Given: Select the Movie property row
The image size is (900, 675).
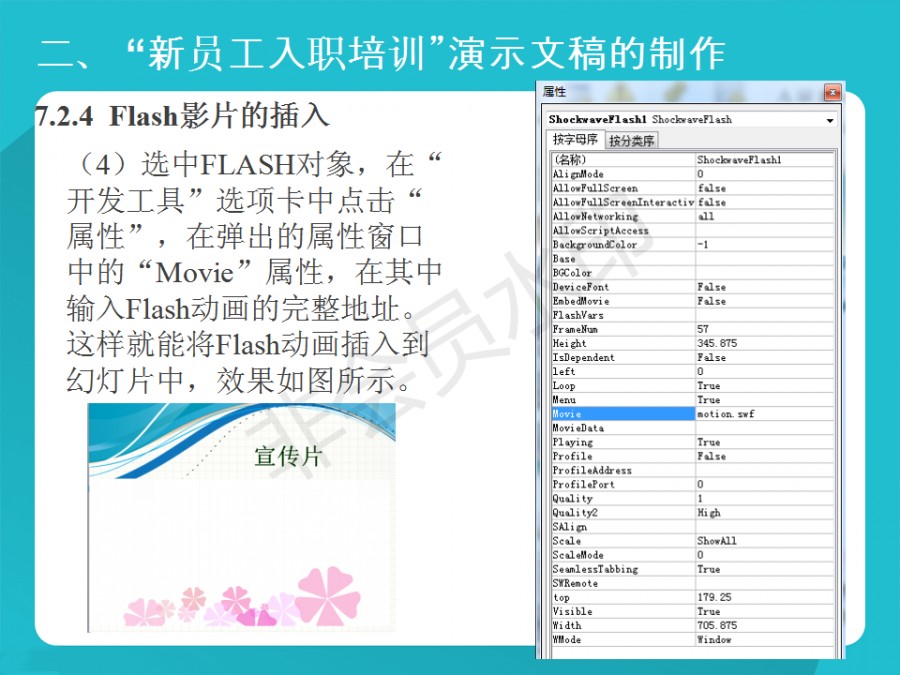Looking at the screenshot, I should 622,414.
